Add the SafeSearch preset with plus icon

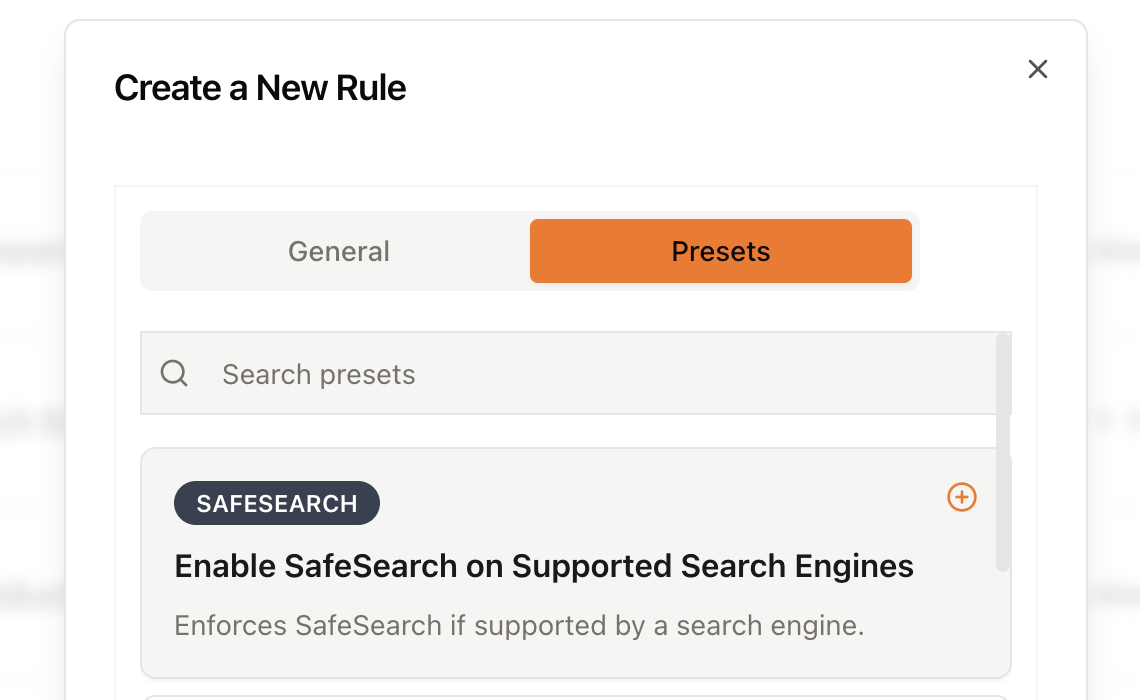tap(961, 497)
